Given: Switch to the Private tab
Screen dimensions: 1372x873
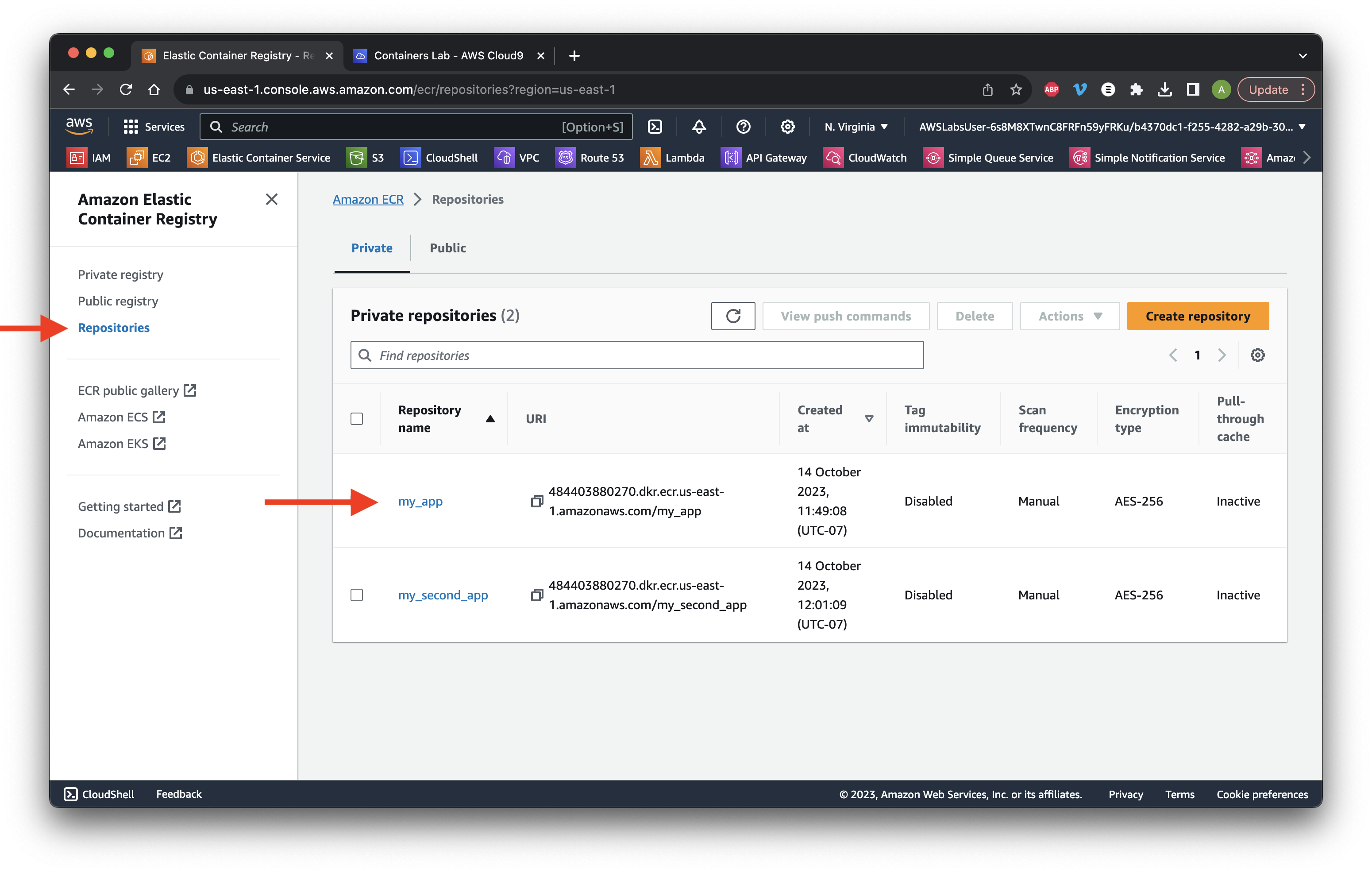Looking at the screenshot, I should click(371, 248).
